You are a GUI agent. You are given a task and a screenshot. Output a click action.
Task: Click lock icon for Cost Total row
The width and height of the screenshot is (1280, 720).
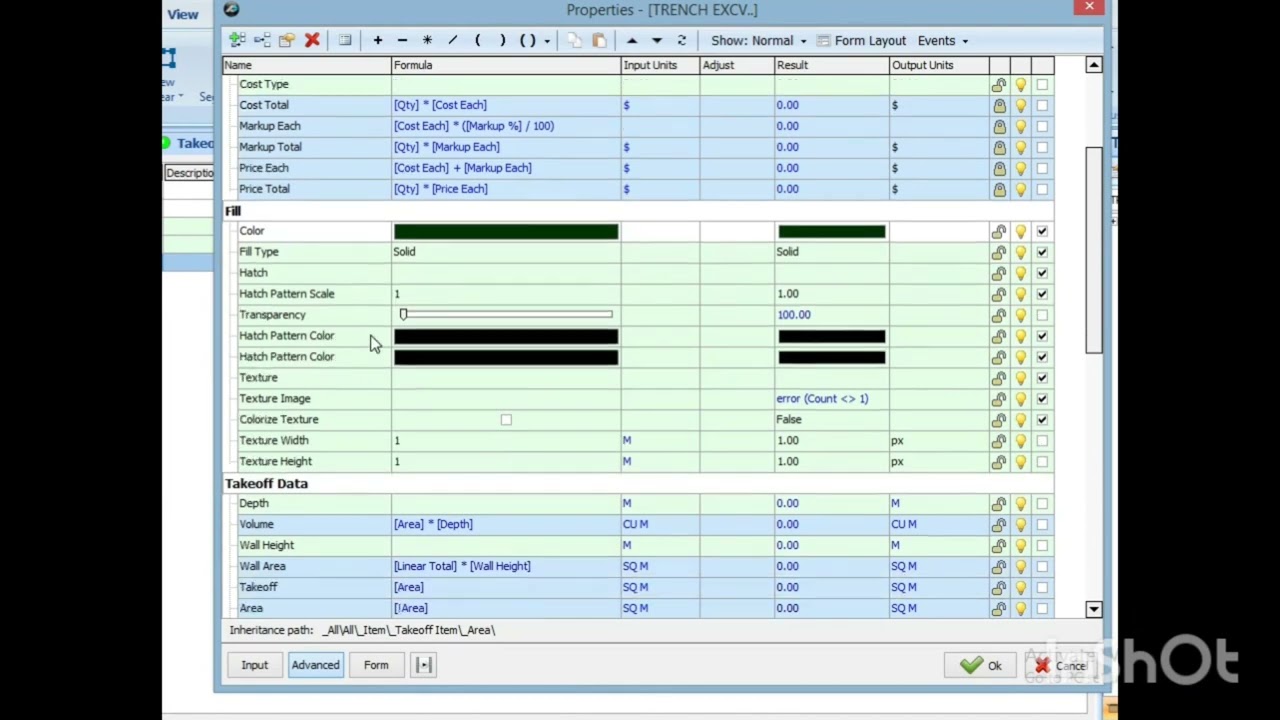point(999,105)
